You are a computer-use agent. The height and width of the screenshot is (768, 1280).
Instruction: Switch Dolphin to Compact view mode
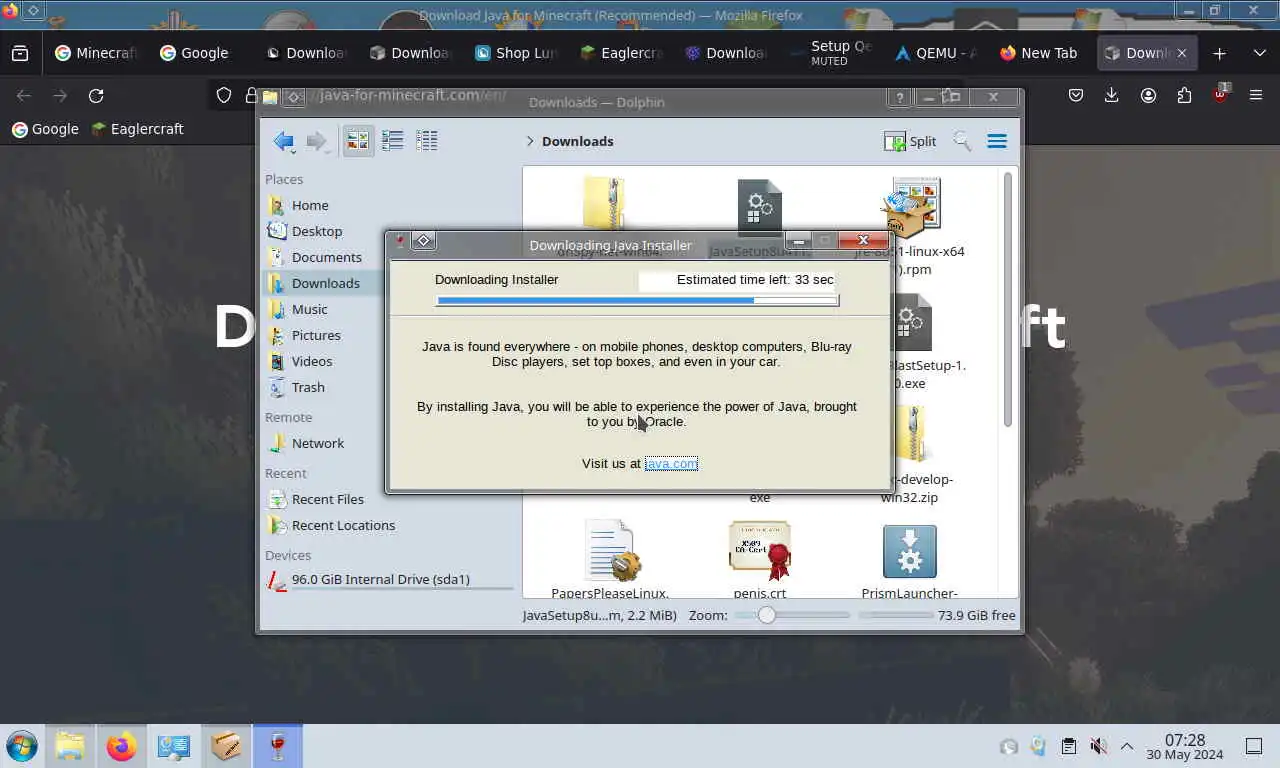[x=393, y=141]
